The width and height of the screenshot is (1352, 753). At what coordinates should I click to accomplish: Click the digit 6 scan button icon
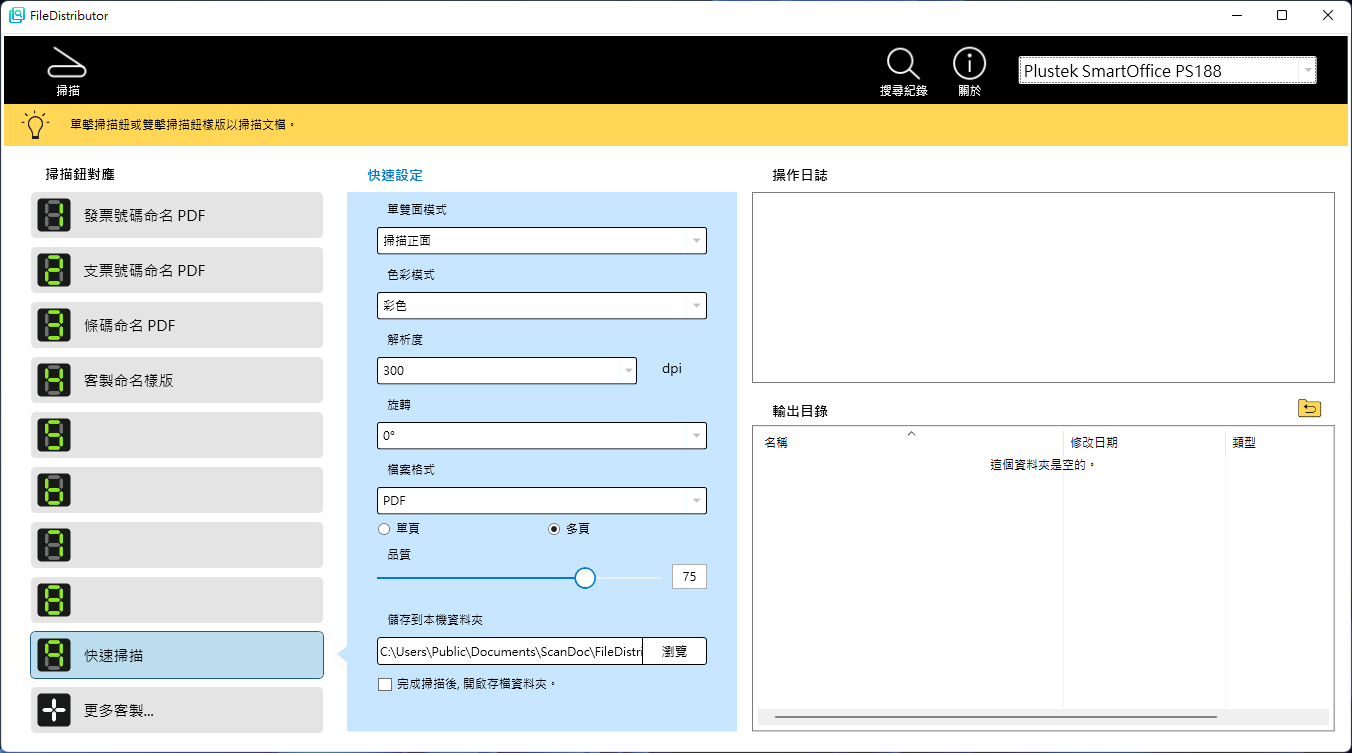point(54,490)
